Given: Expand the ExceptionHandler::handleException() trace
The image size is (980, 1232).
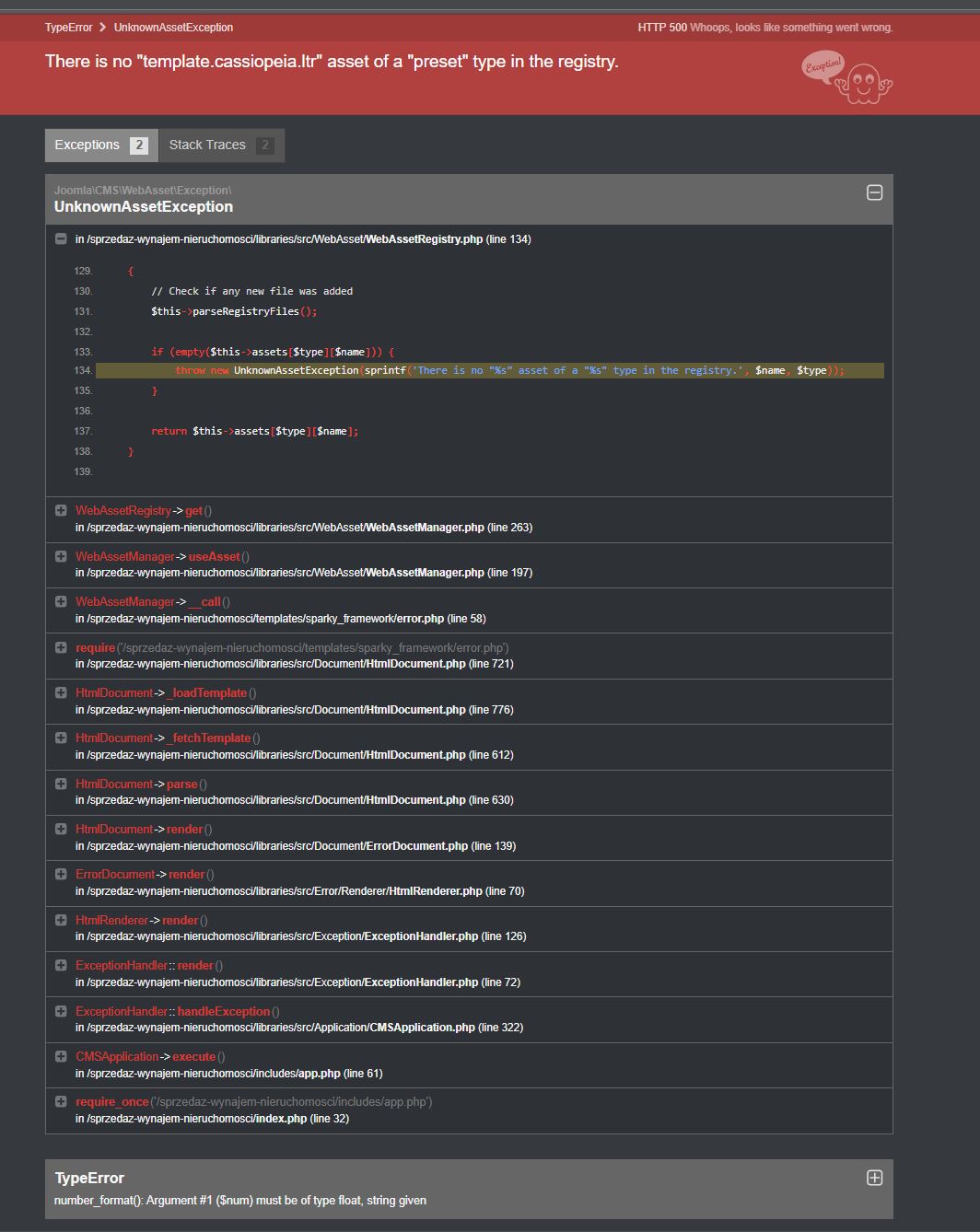Looking at the screenshot, I should [61, 1011].
